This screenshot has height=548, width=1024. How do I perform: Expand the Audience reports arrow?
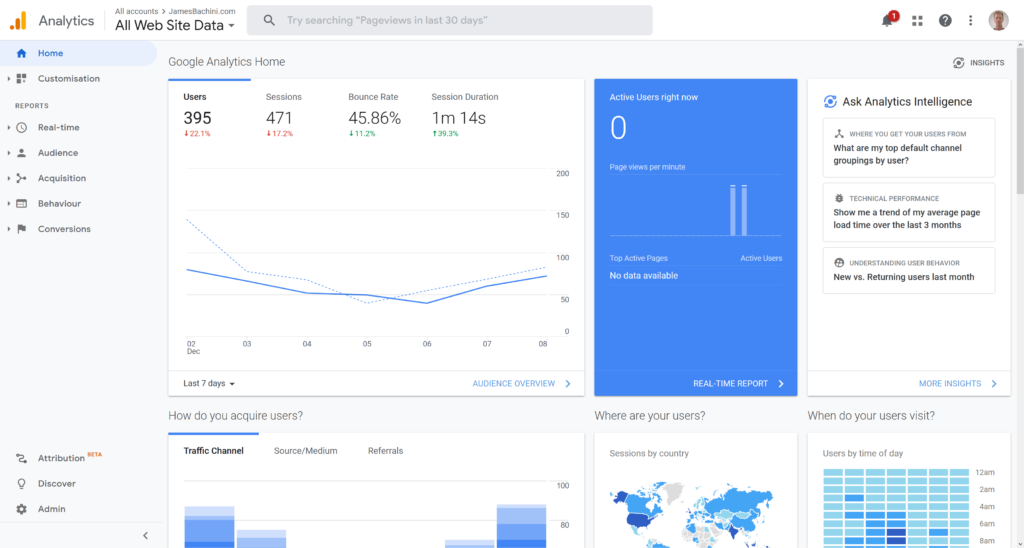pos(9,153)
